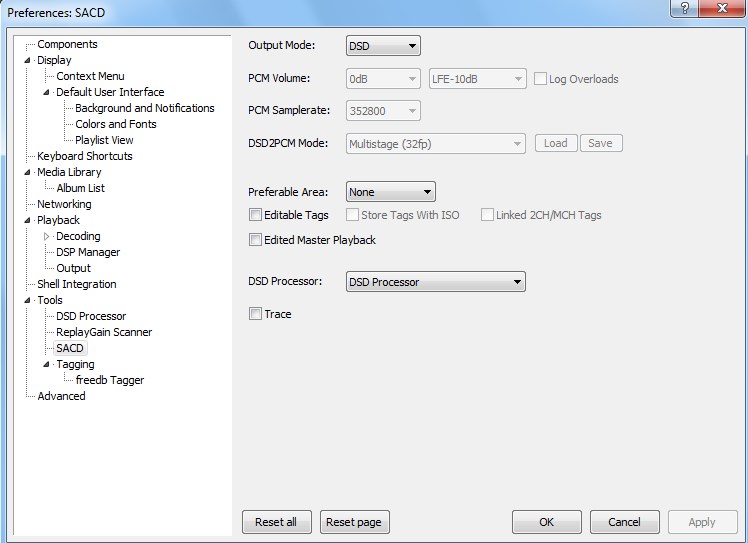Viewport: 748px width, 543px height.
Task: Open the Album List page
Action: (x=80, y=188)
